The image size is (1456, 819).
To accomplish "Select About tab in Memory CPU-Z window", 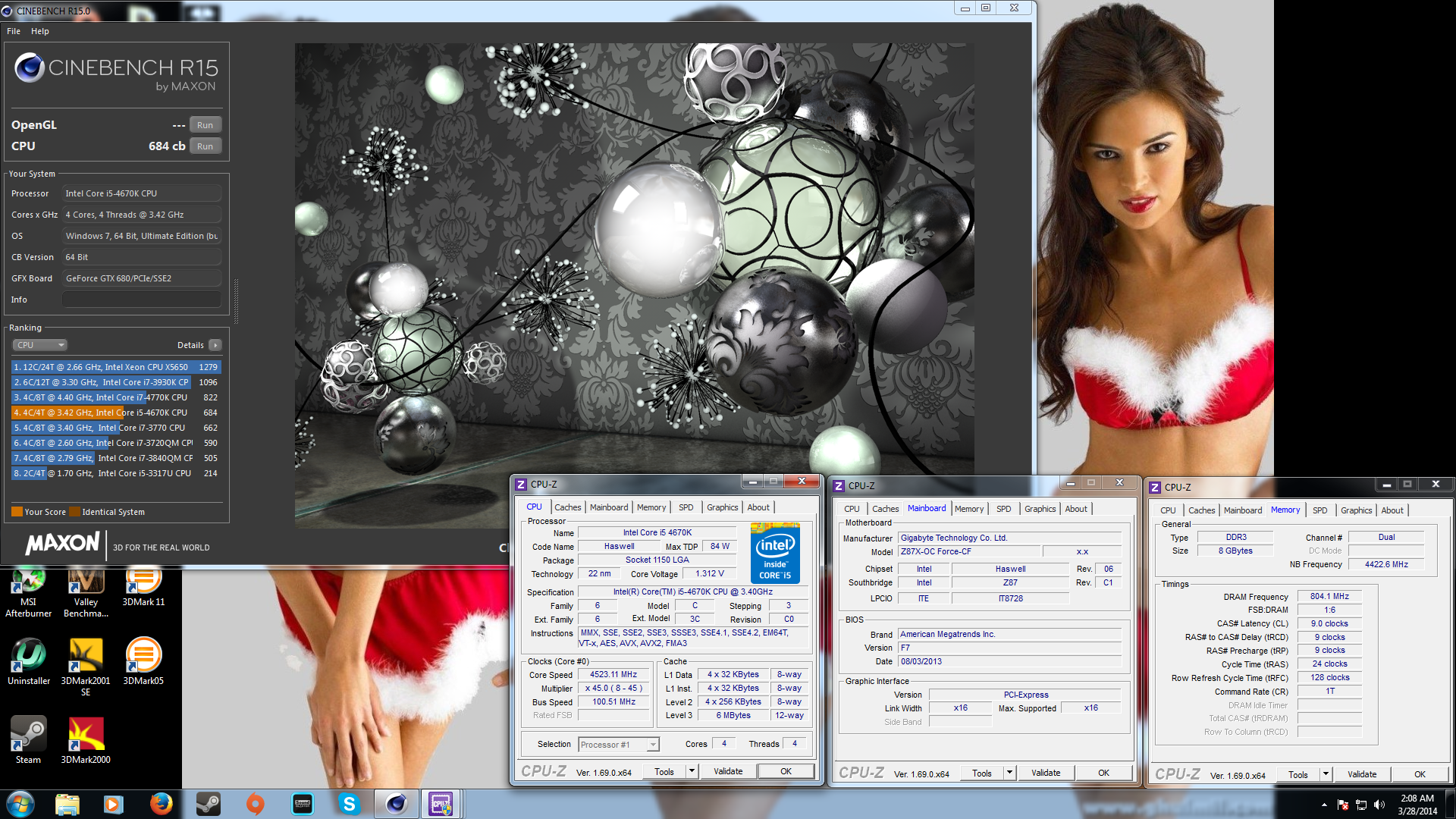I will [1392, 510].
